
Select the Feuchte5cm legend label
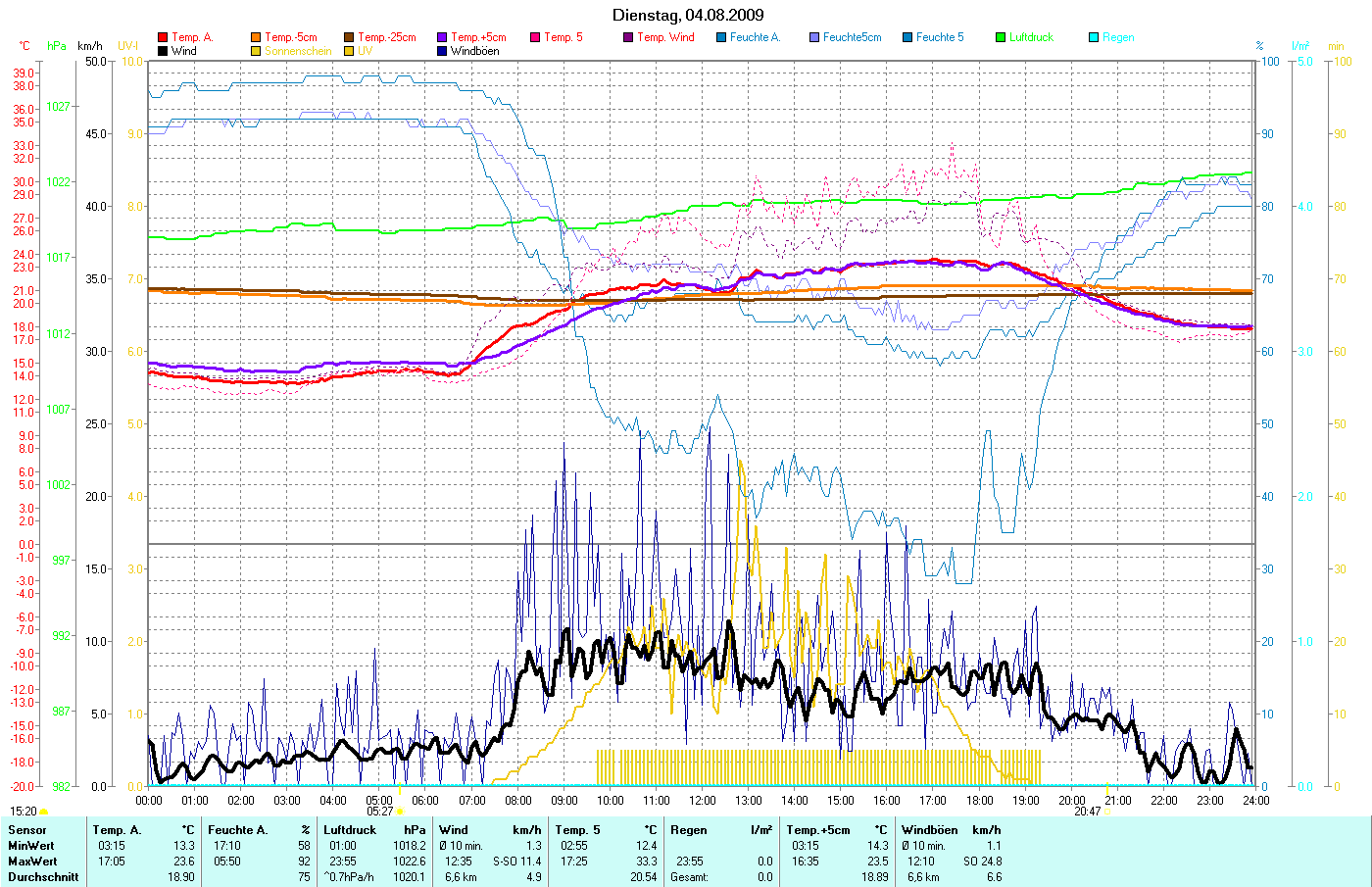852,37
